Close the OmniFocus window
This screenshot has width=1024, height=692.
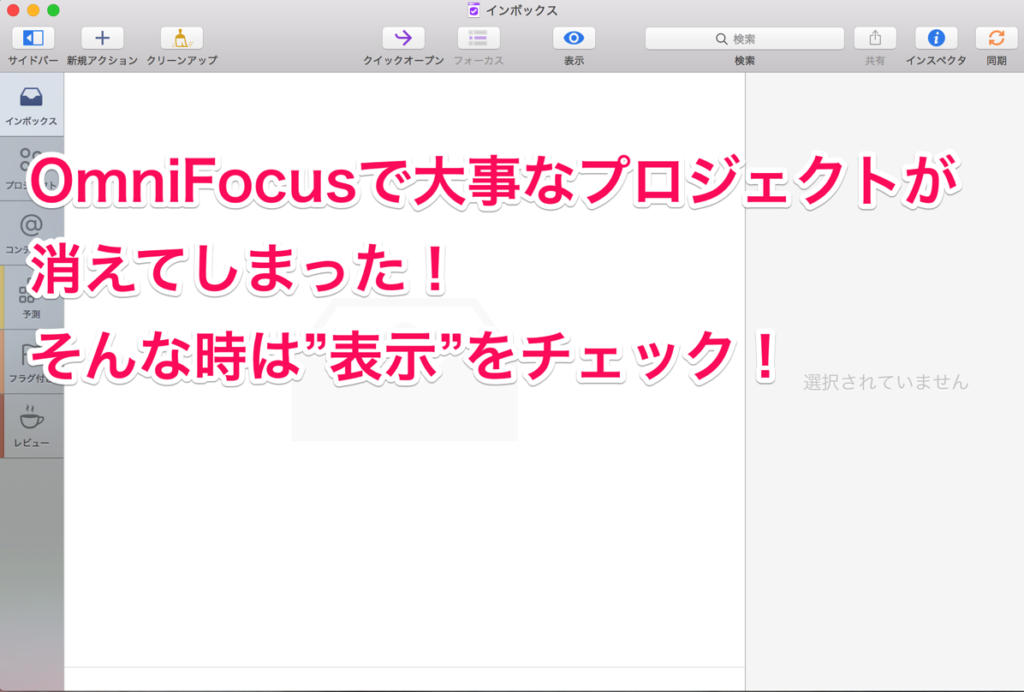pos(12,10)
